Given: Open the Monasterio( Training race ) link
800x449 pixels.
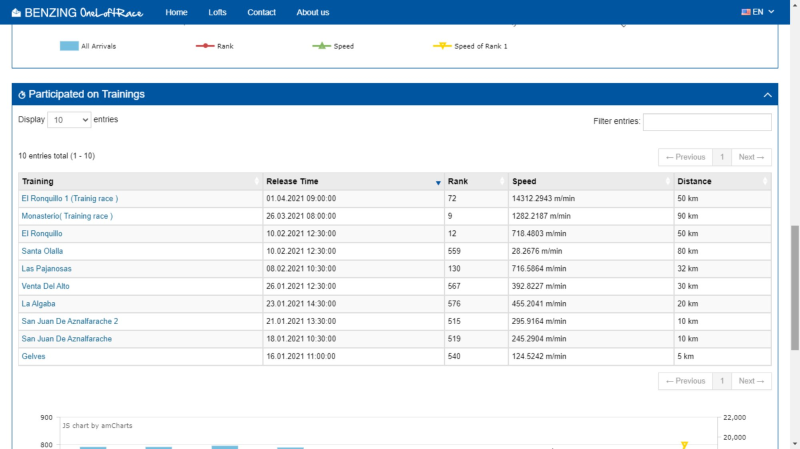Looking at the screenshot, I should pyautogui.click(x=67, y=215).
